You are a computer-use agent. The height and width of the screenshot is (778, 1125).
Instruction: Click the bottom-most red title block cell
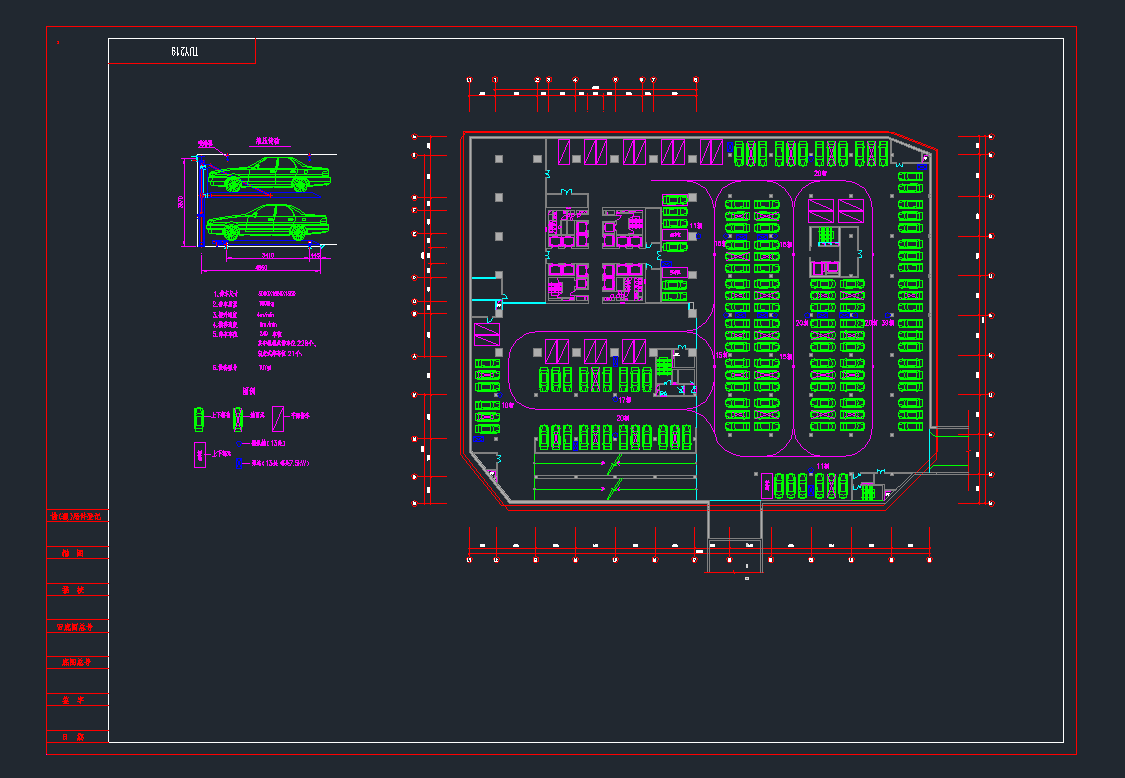78,736
